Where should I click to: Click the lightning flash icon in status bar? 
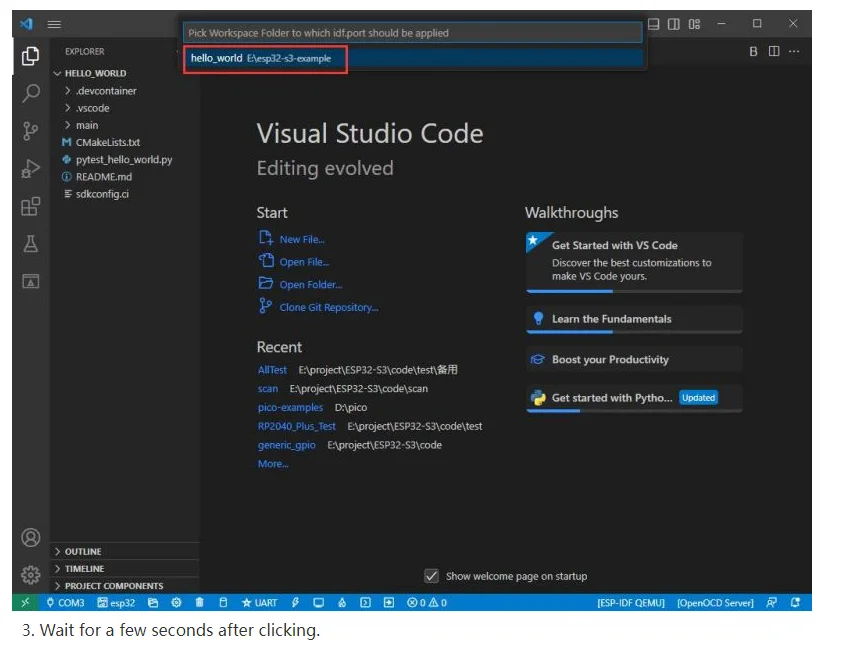(296, 603)
